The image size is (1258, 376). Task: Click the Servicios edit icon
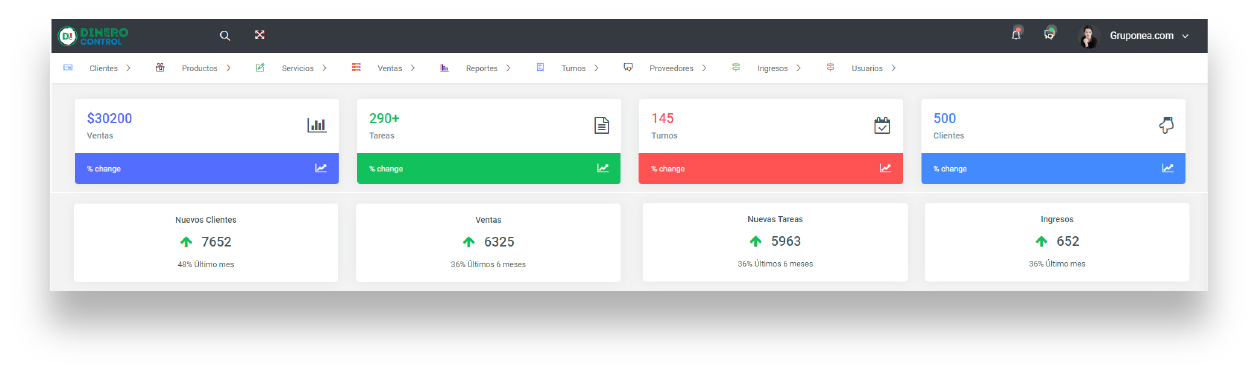click(260, 68)
